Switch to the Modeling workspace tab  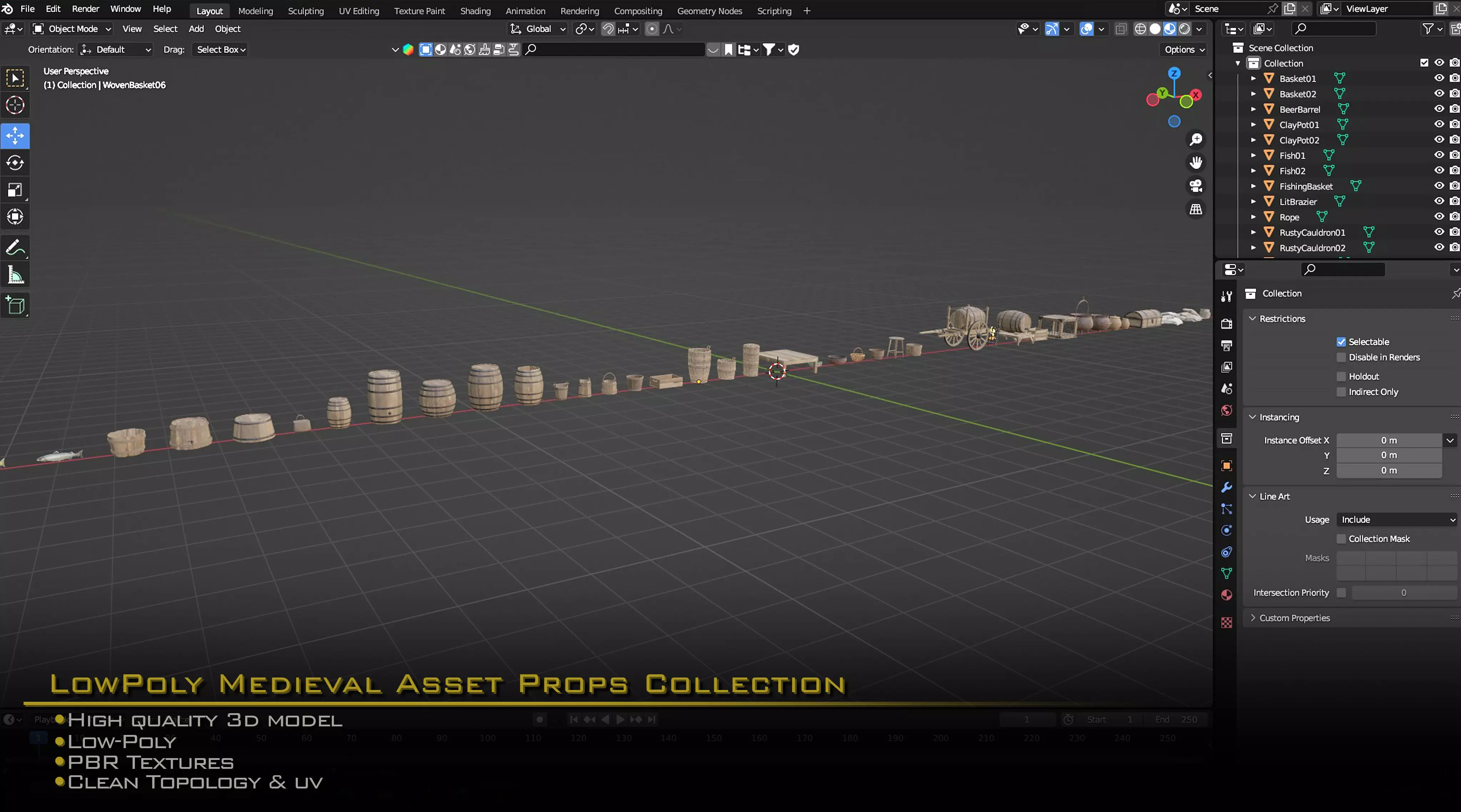(x=255, y=11)
